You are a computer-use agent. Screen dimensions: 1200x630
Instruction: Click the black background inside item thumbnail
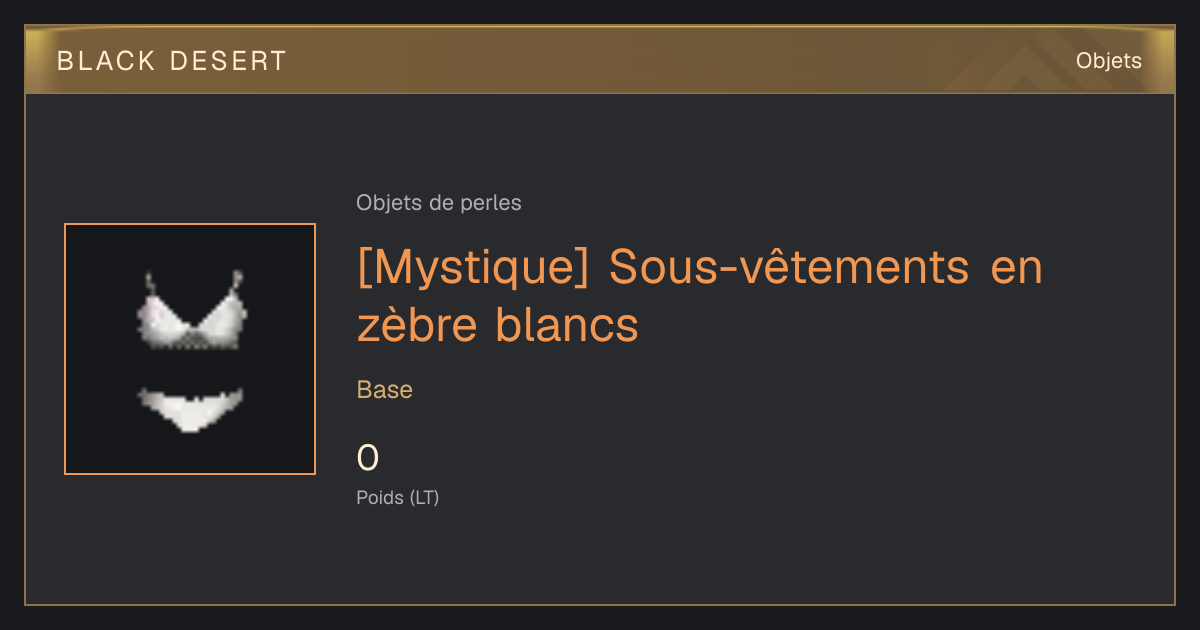tap(100, 440)
